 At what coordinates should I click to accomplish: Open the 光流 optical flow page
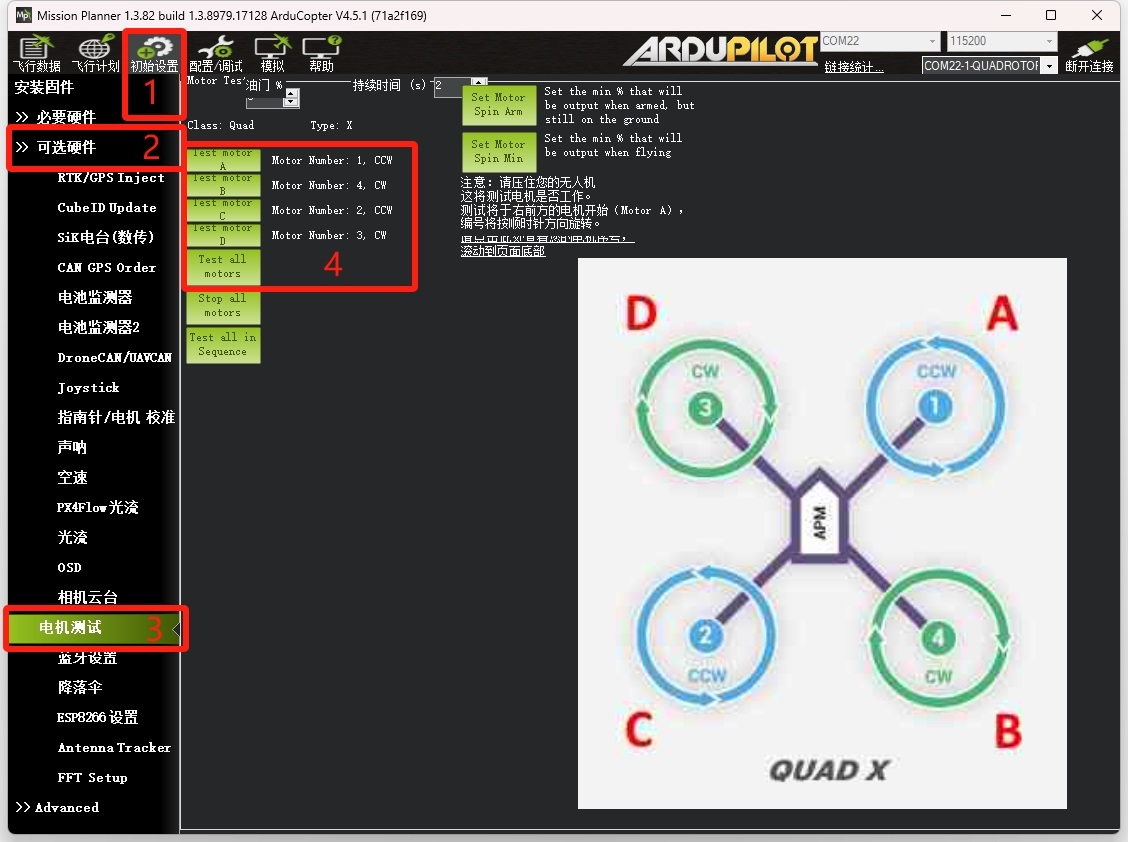(x=72, y=538)
